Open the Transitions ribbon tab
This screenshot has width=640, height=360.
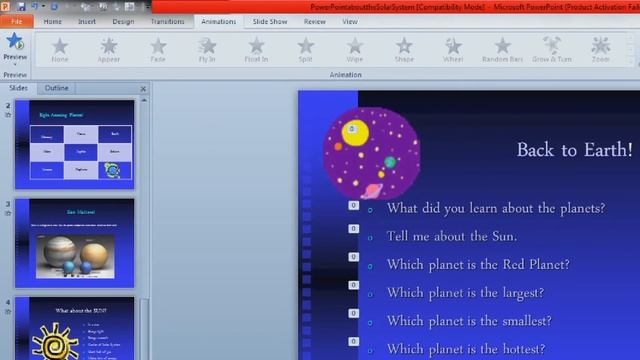[168, 22]
